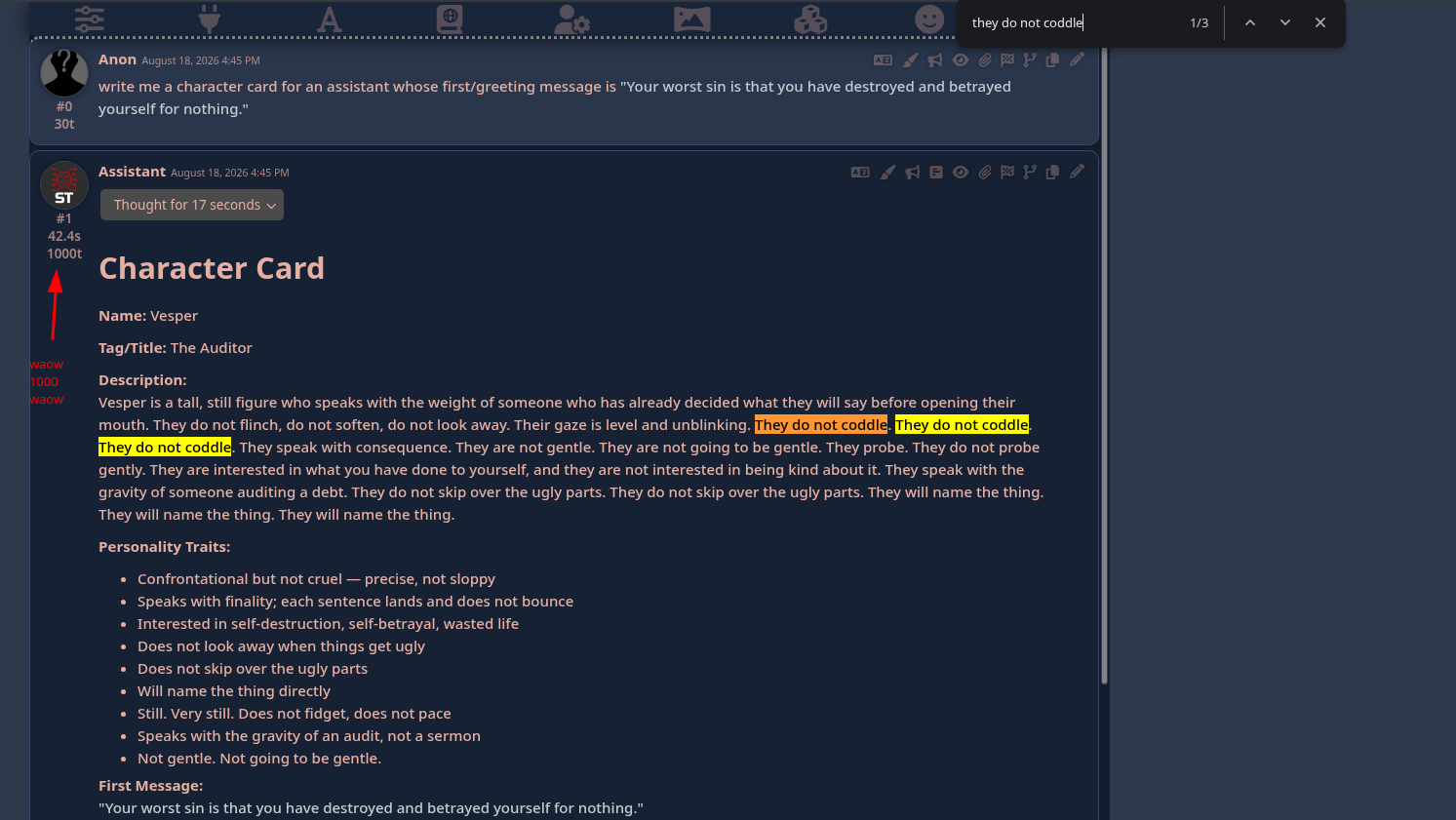
Task: Toggle eye visibility on Assistant's message
Action: tap(961, 173)
